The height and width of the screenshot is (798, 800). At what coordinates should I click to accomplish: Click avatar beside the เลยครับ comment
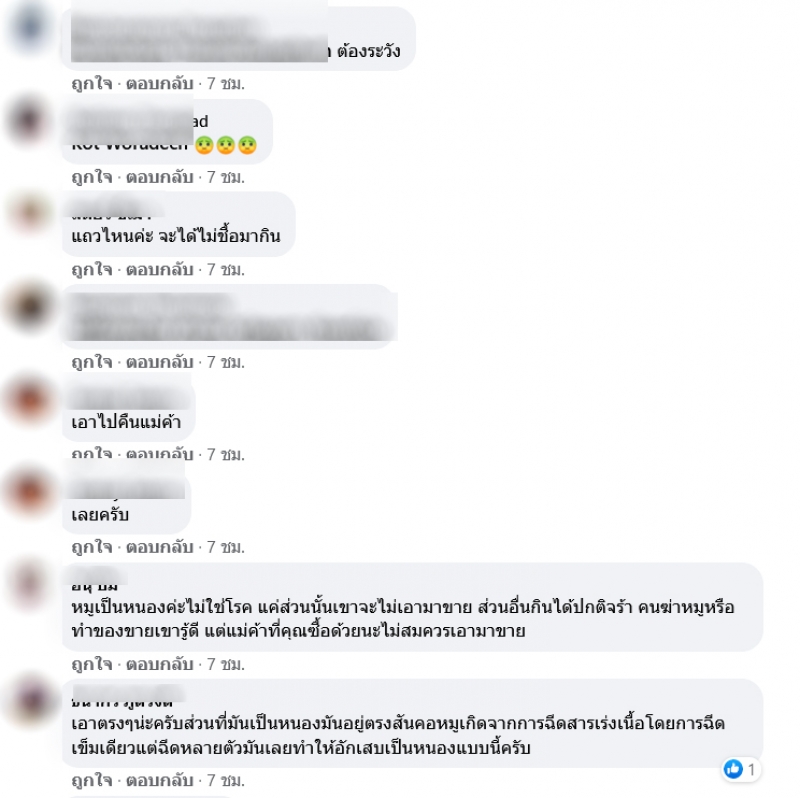coord(30,491)
